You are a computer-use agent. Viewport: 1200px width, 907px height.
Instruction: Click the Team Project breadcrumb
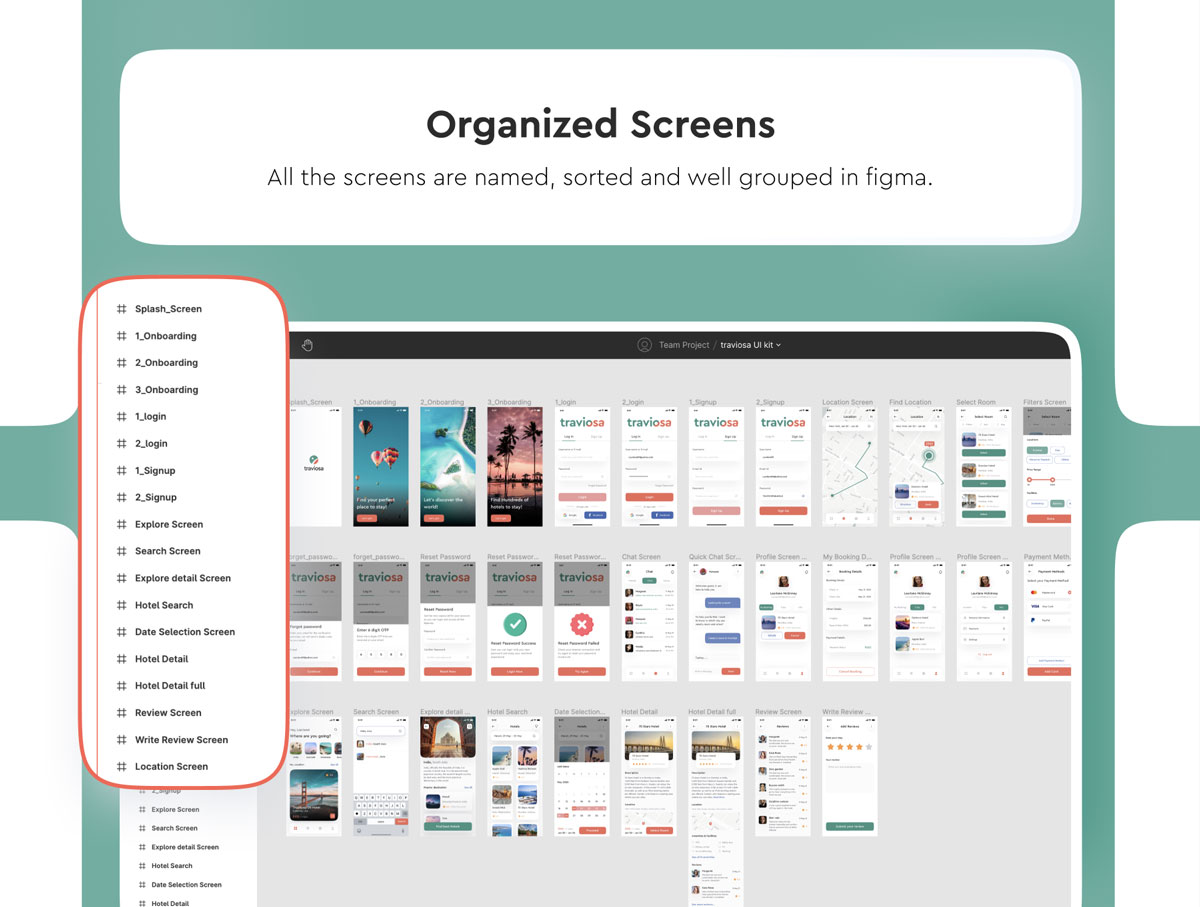coord(684,345)
